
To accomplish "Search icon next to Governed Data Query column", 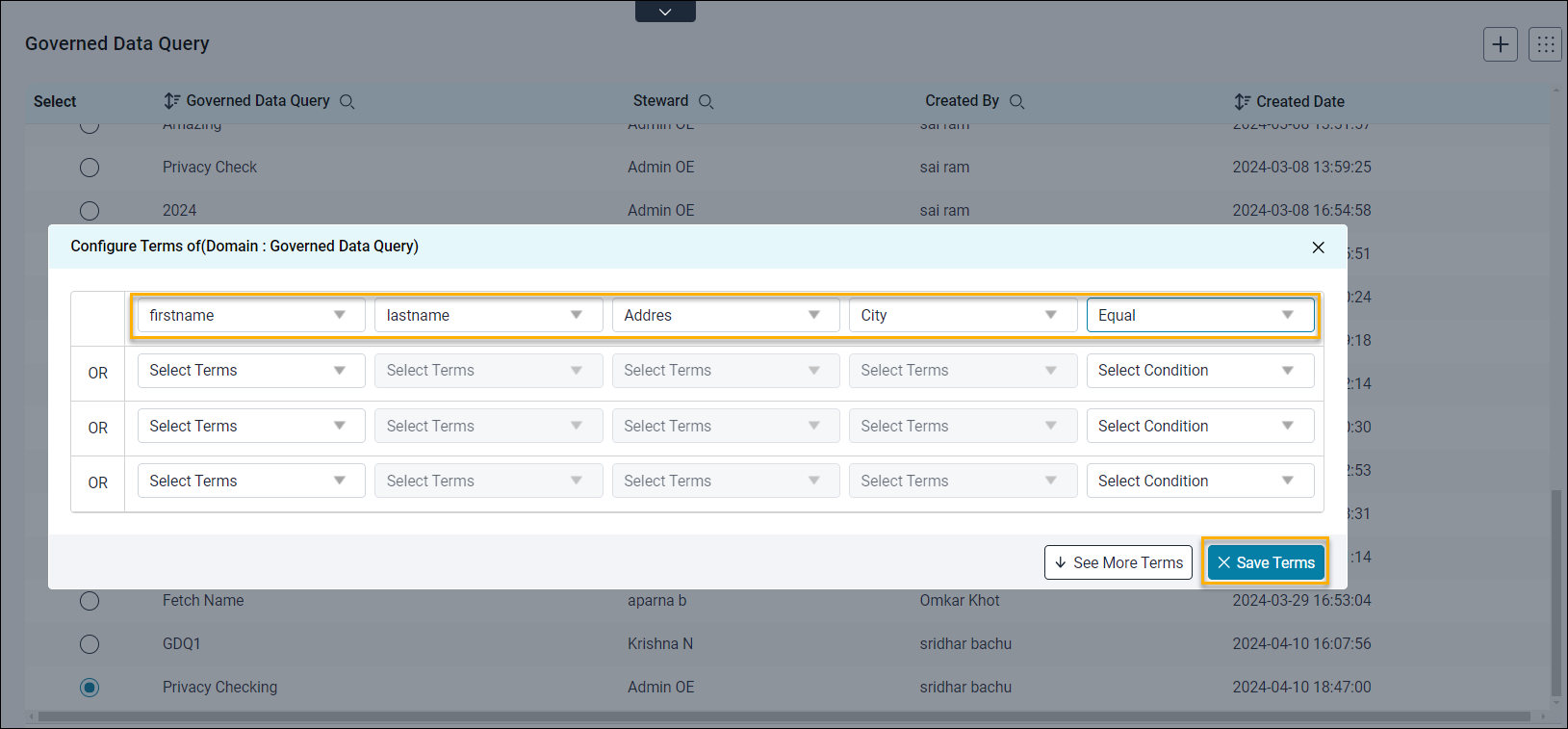I will tap(347, 102).
